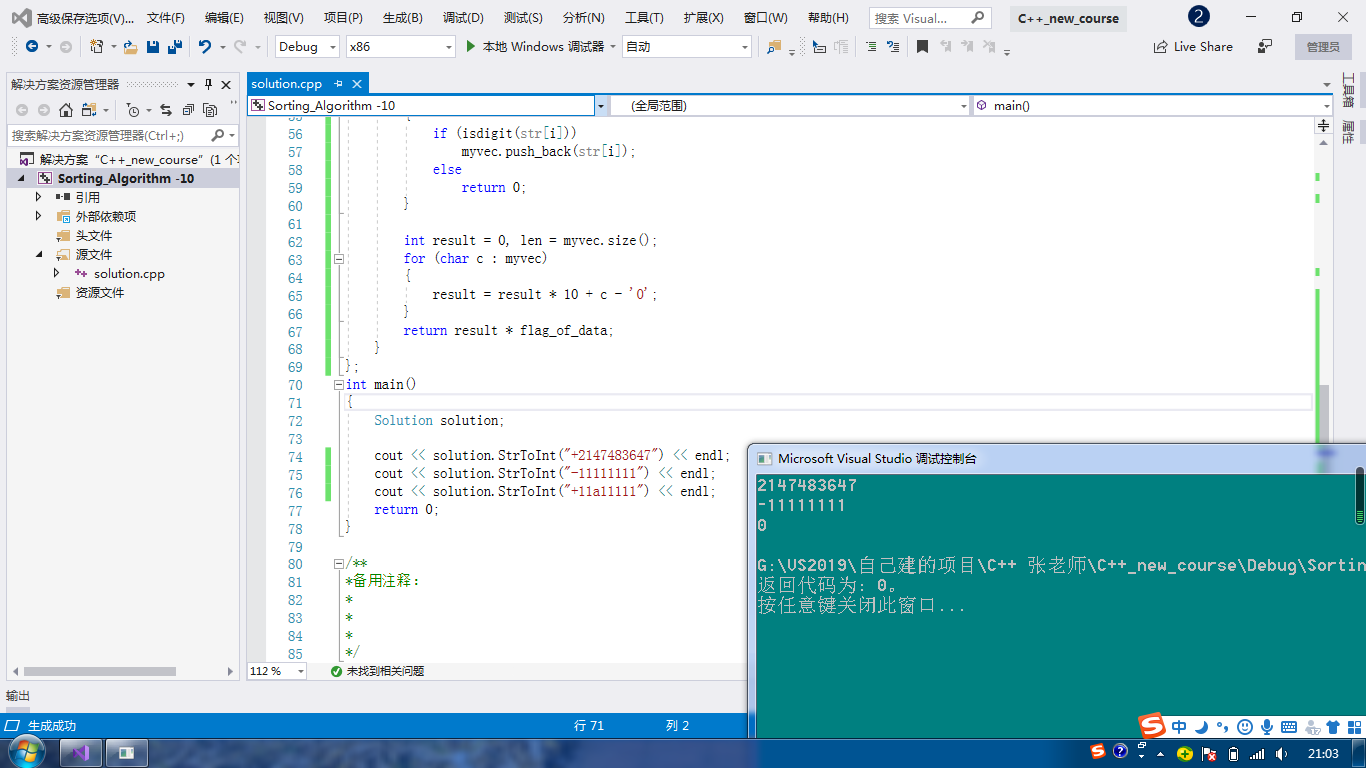The height and width of the screenshot is (768, 1366).
Task: Click the Navigate Backward arrow icon
Action: 32,46
